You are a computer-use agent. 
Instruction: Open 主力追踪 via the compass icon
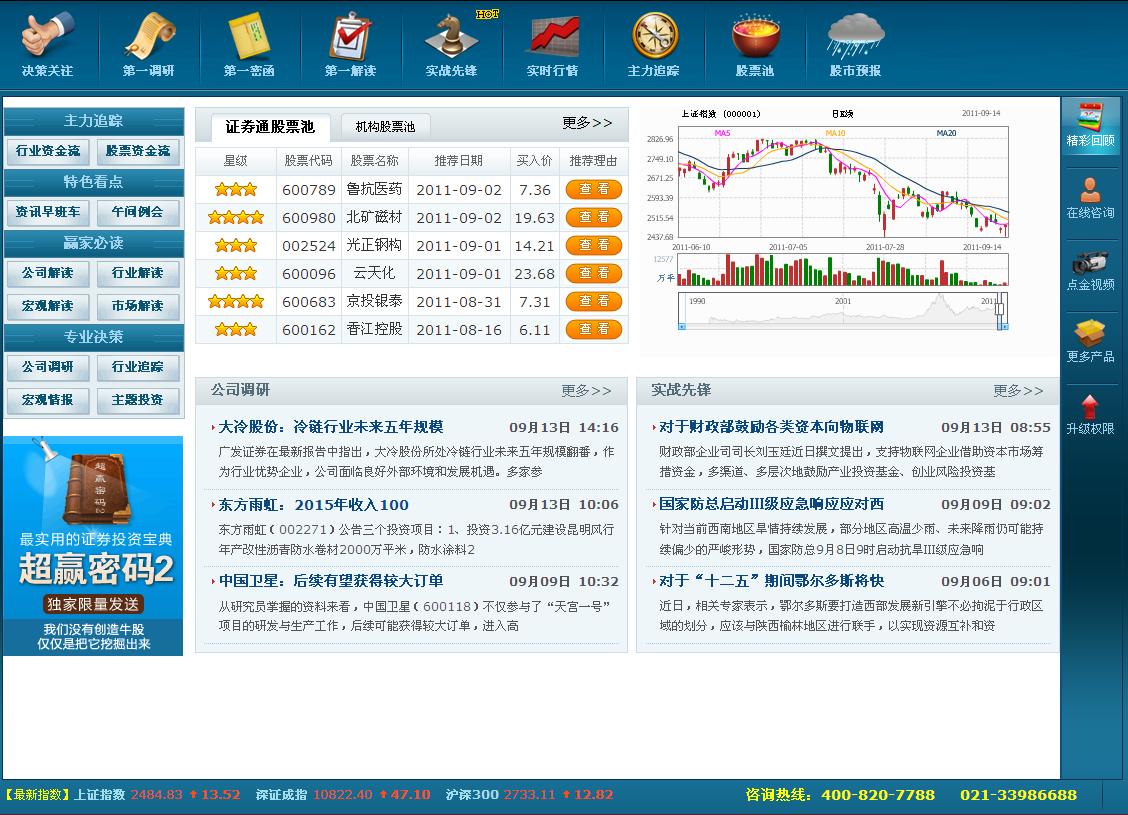[655, 42]
